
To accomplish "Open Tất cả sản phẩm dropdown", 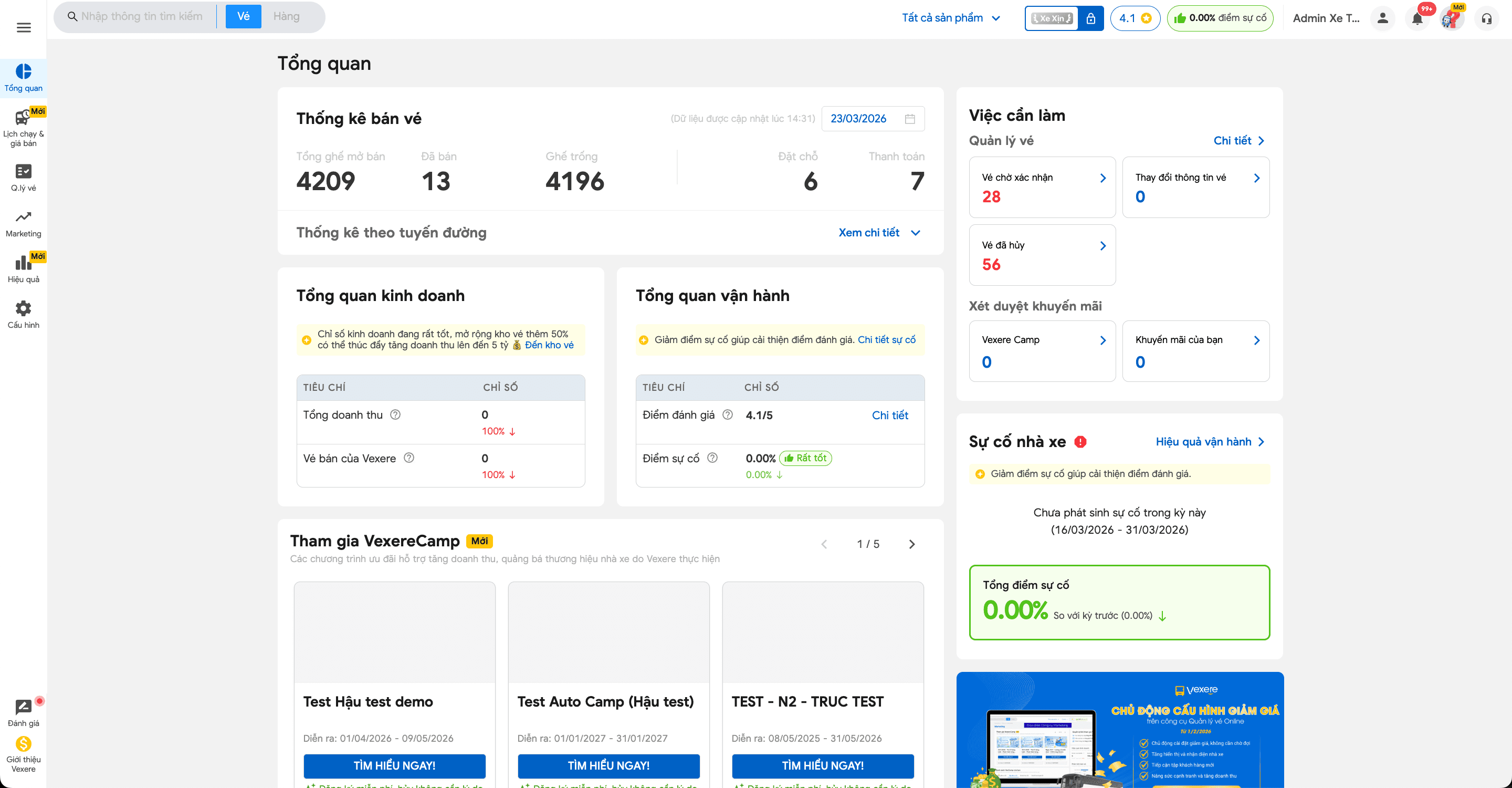I will coord(951,18).
